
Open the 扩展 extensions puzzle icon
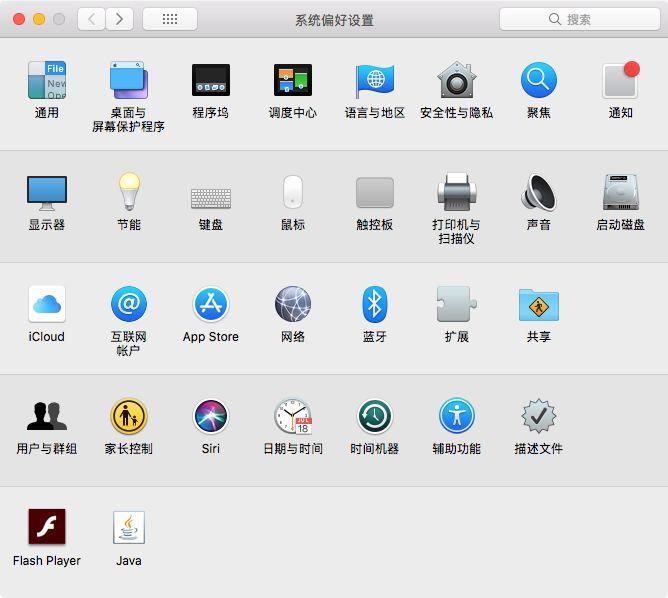(x=456, y=304)
